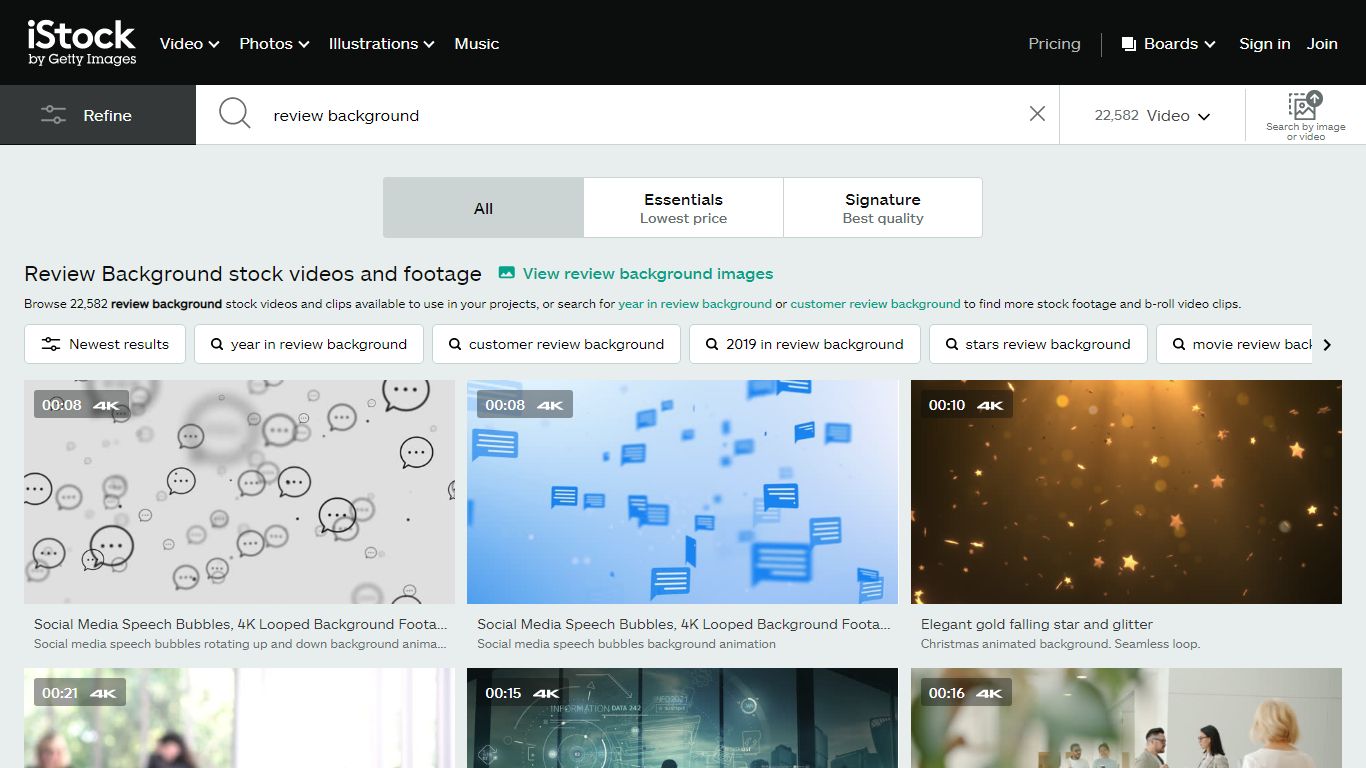Viewport: 1366px width, 768px height.
Task: Open the 00:21 4K video thumbnail
Action: pyautogui.click(x=239, y=718)
